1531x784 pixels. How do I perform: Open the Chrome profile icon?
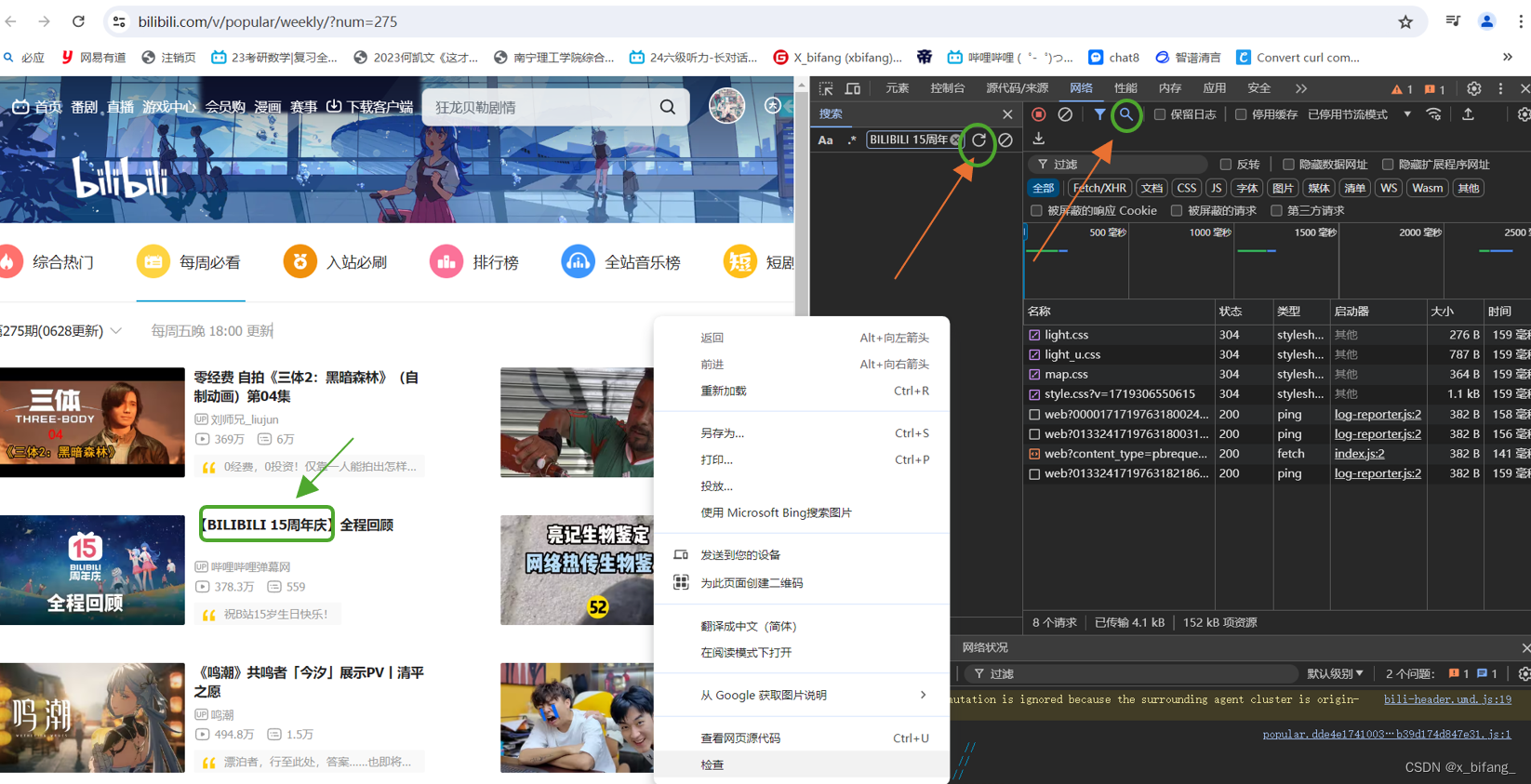[x=1486, y=21]
